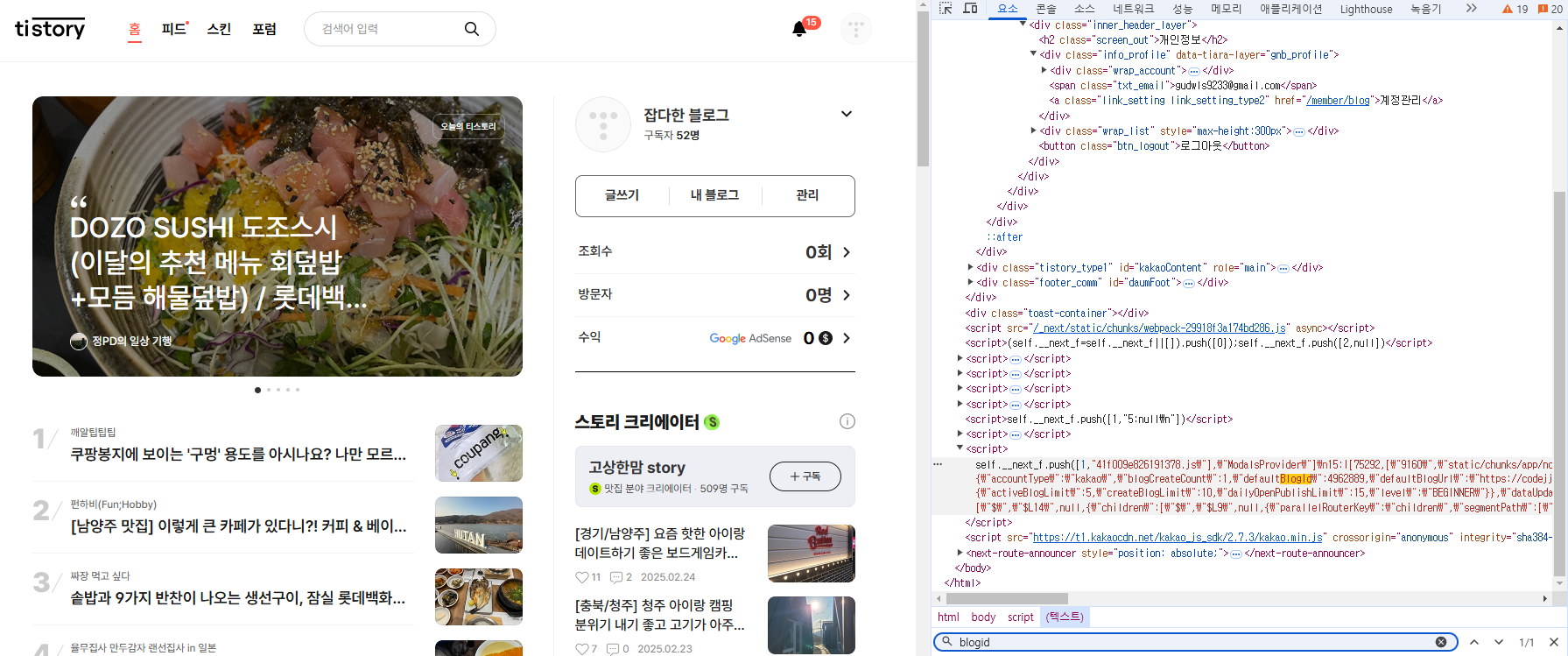Viewport: 1568px width, 656px height.
Task: Open the 방문자 detail arrow
Action: pos(847,295)
